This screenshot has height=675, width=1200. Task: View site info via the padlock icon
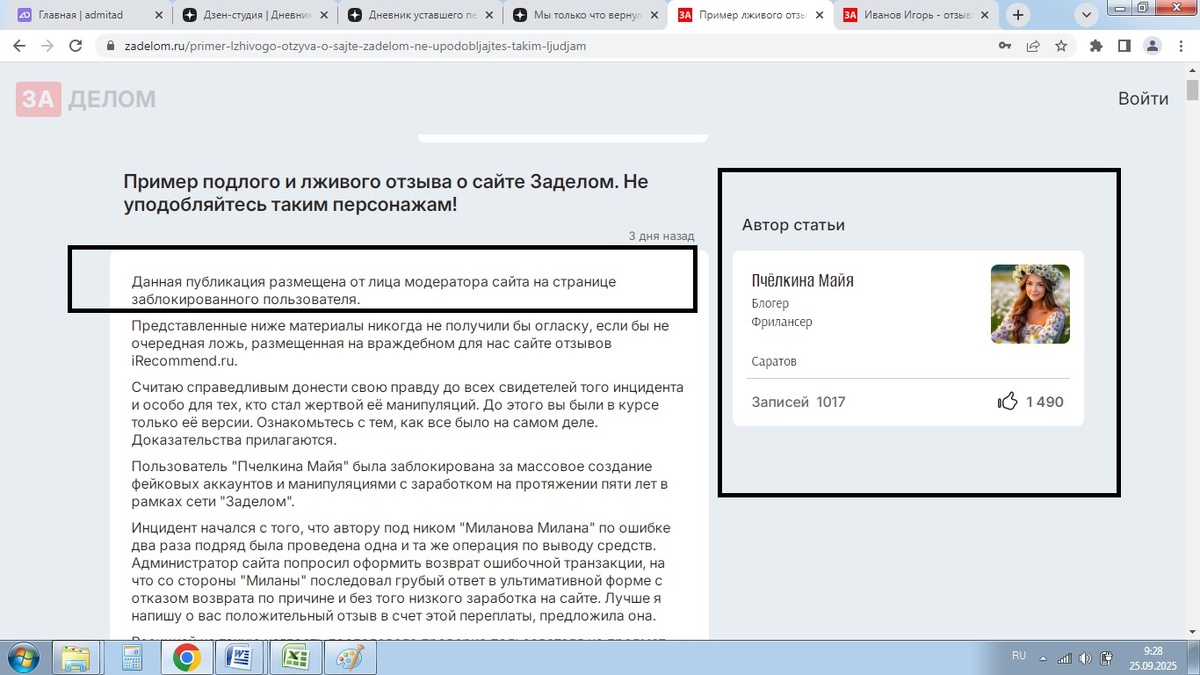point(110,46)
